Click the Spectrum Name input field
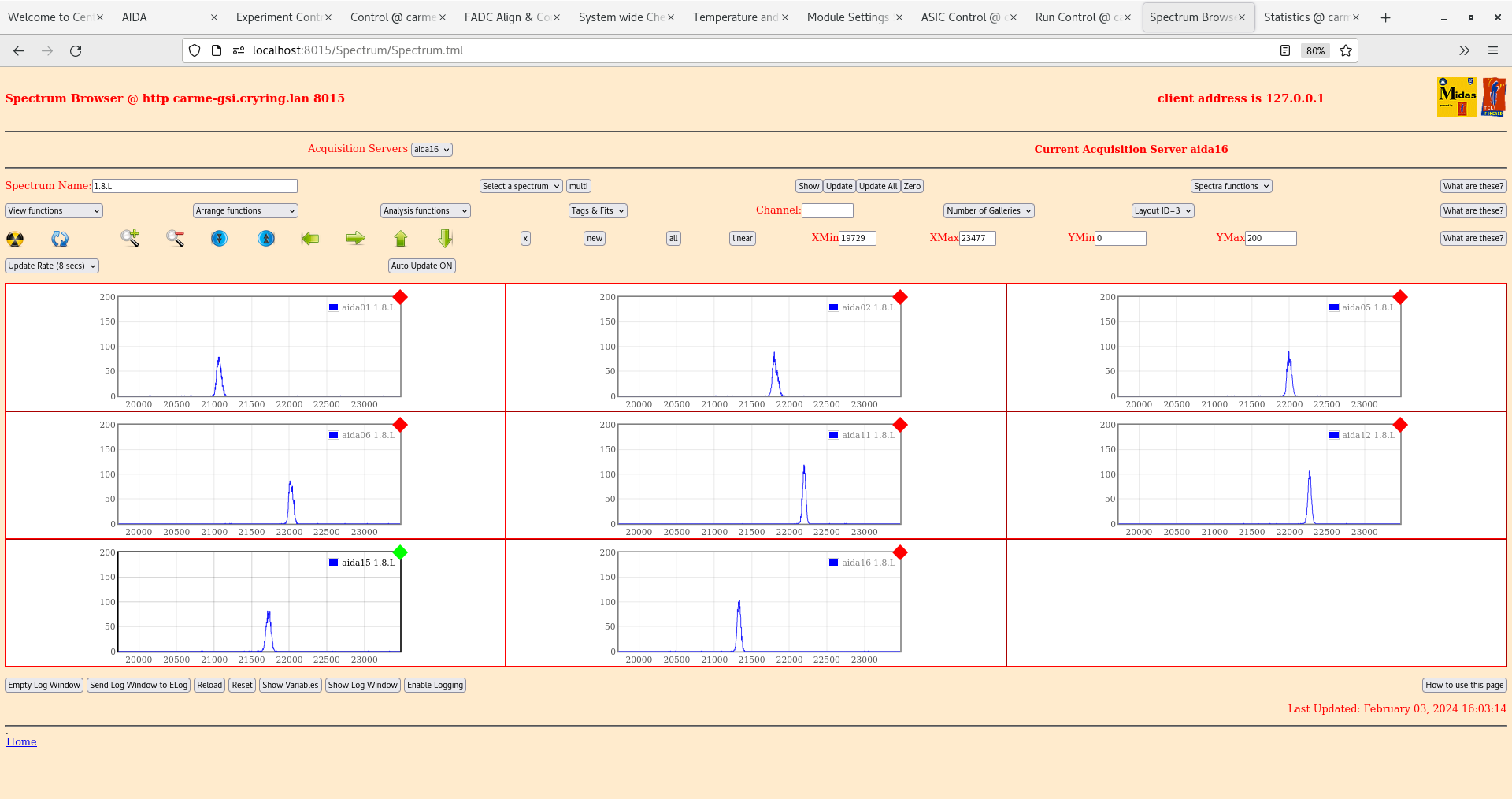 coord(195,187)
